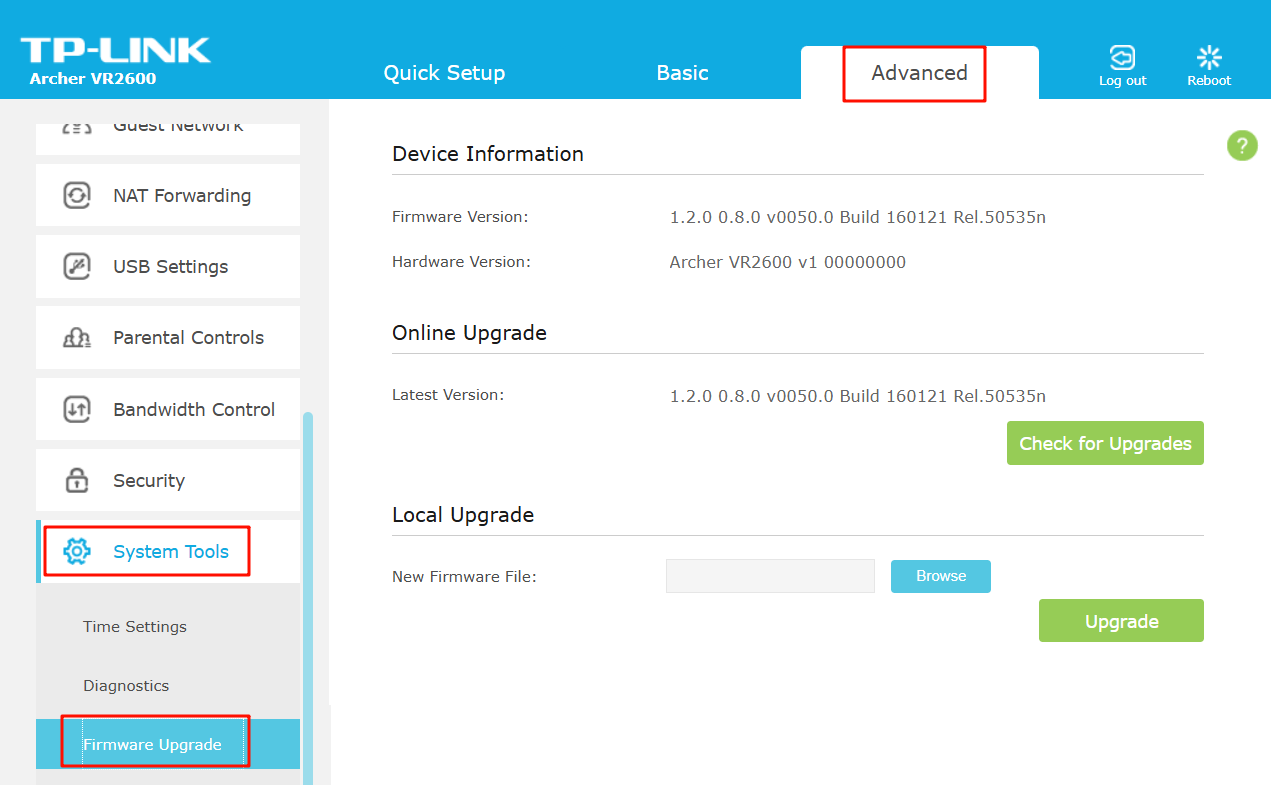The image size is (1271, 785).
Task: Click the Check for Upgrades button
Action: 1105,443
